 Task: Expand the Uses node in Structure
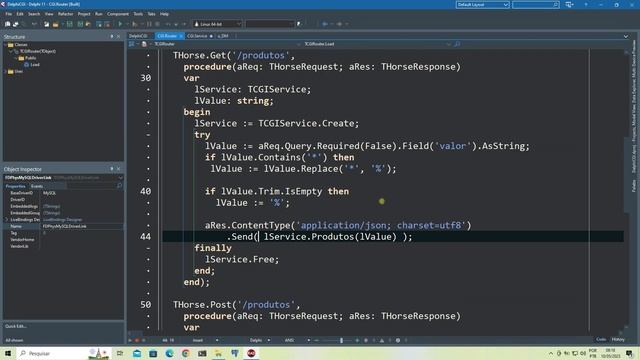(x=6, y=71)
